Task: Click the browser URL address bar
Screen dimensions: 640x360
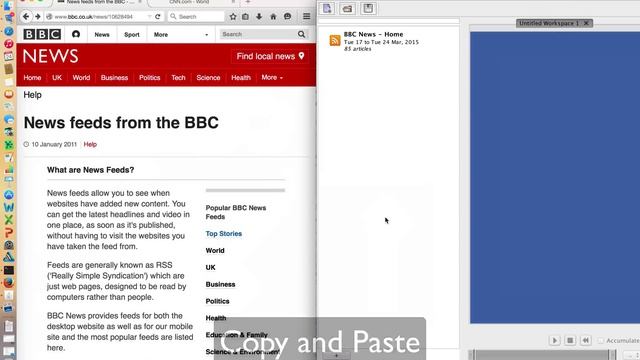Action: coord(98,17)
